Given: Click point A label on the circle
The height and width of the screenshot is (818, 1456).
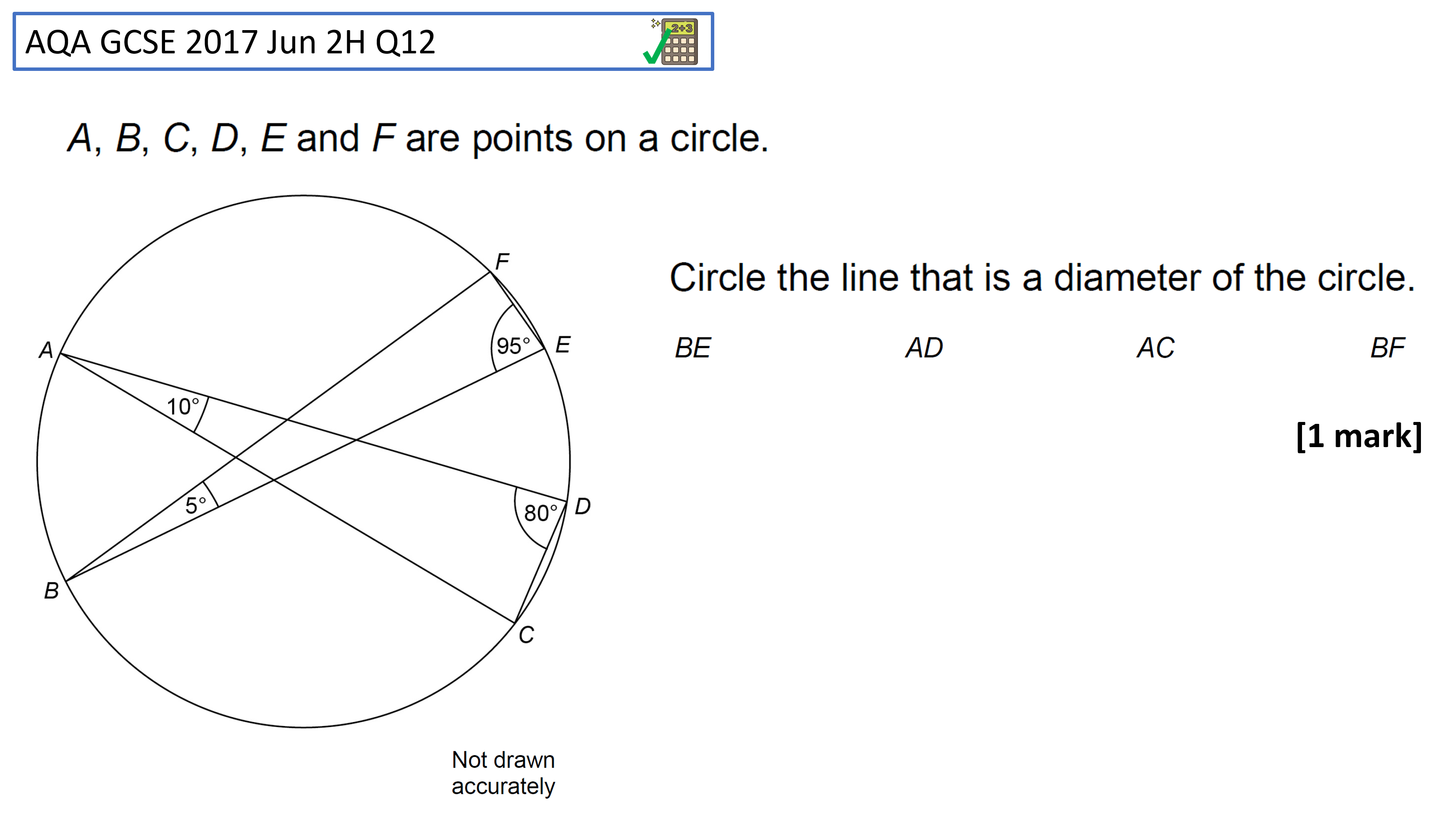Looking at the screenshot, I should 46,350.
